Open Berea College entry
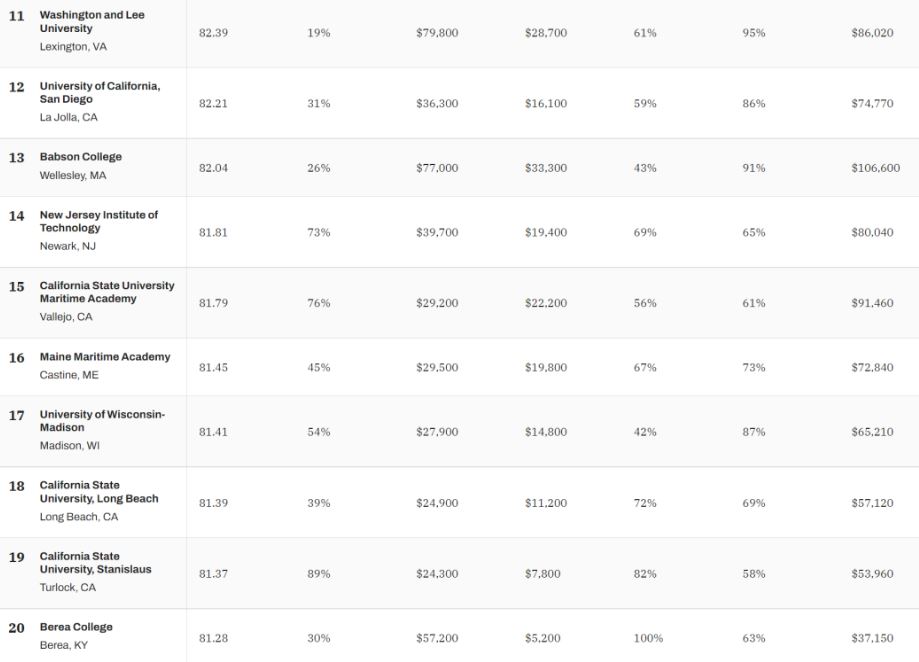919x662 pixels. tap(76, 627)
